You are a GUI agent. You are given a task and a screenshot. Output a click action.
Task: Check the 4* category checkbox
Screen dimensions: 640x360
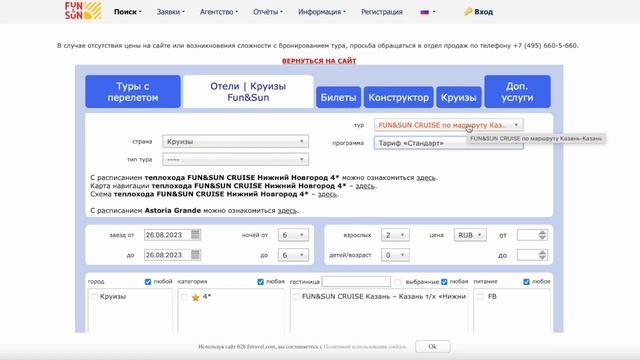pos(184,297)
